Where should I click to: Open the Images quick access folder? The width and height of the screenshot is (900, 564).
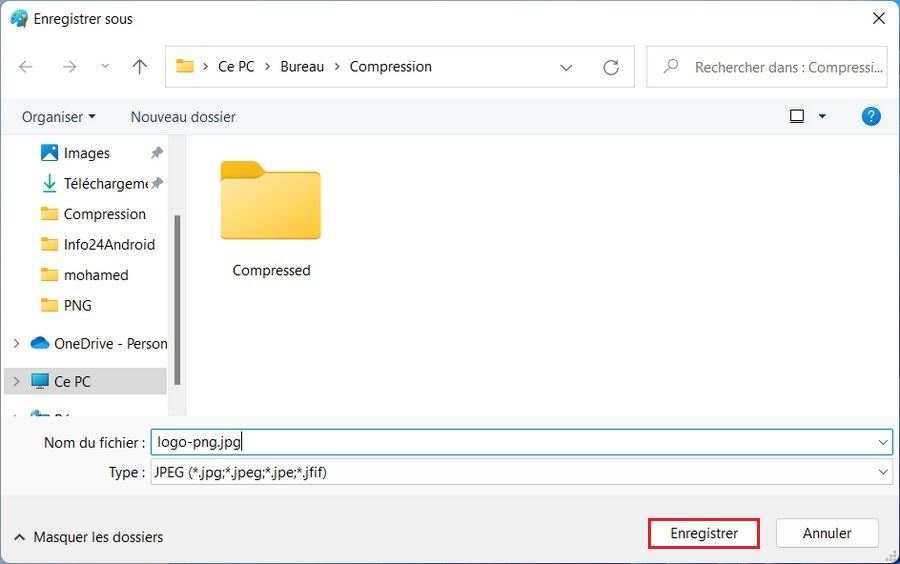coord(86,153)
